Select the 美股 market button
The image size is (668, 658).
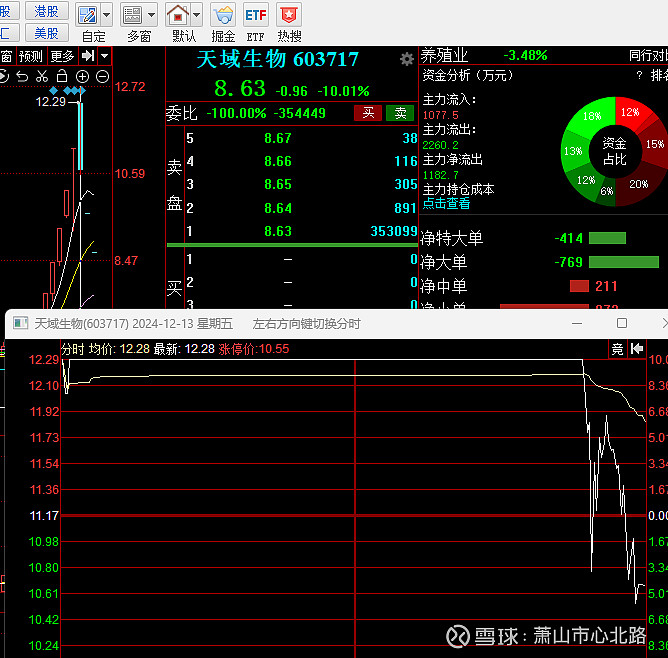click(46, 33)
